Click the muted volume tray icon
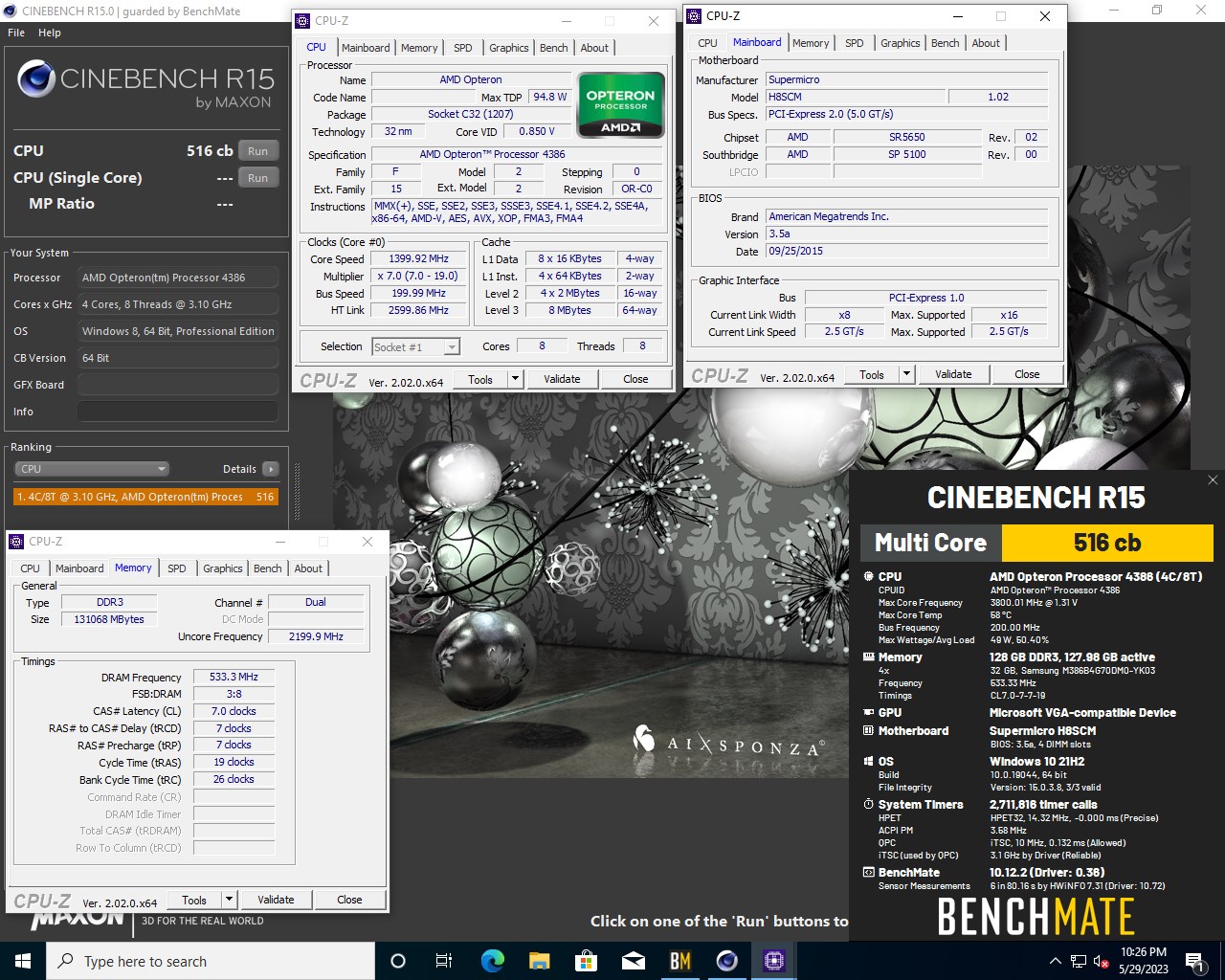The width and height of the screenshot is (1225, 980). [x=1102, y=961]
